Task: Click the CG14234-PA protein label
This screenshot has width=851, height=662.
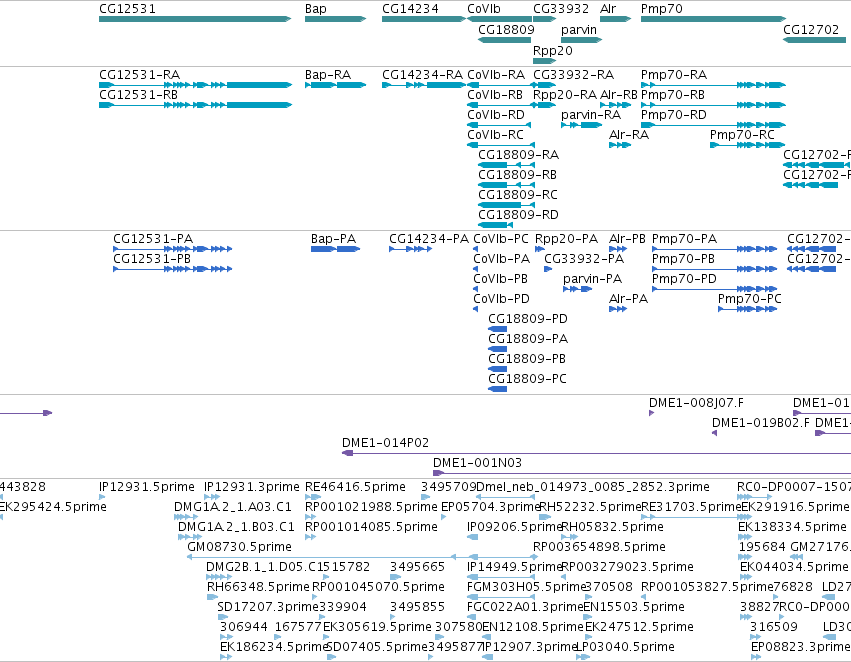Action: pyautogui.click(x=429, y=239)
